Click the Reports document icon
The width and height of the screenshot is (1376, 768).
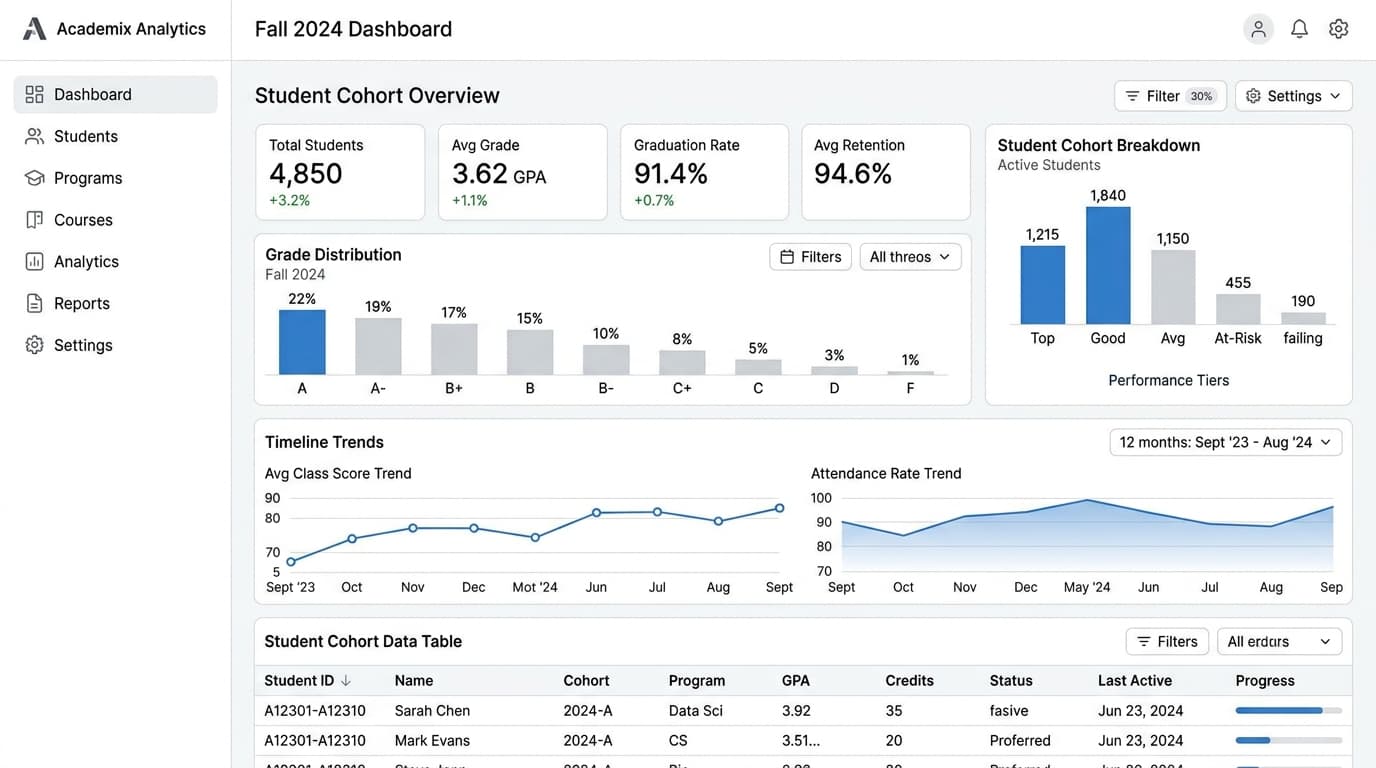click(35, 303)
